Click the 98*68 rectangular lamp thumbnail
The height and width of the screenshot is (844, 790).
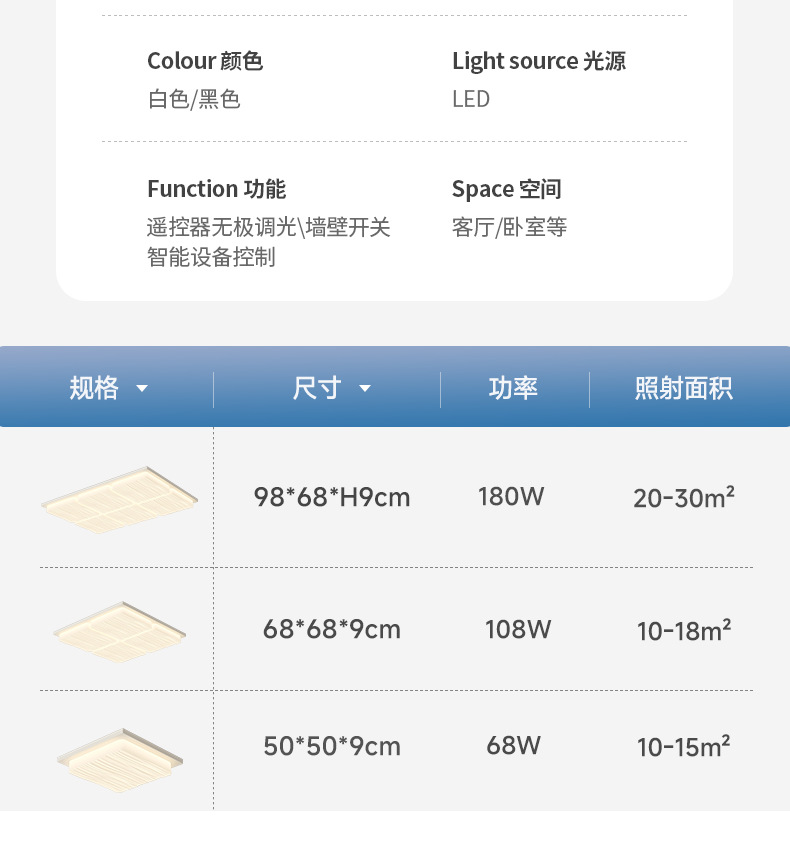pos(120,498)
